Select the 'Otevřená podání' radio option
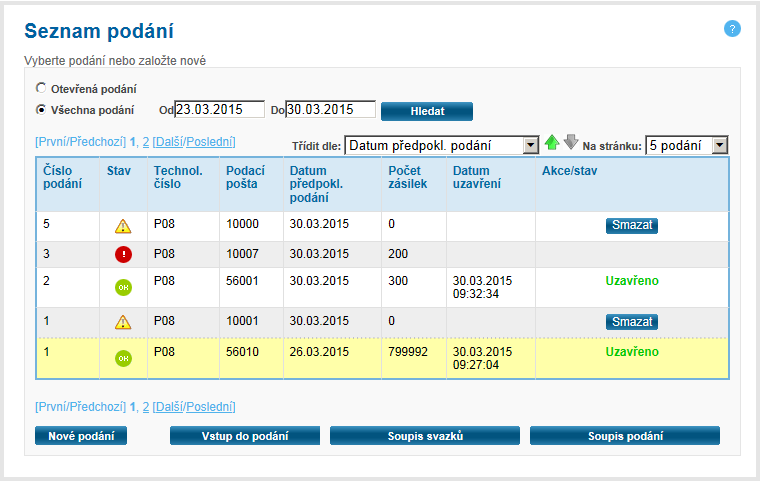This screenshot has height=482, width=761. (41, 88)
